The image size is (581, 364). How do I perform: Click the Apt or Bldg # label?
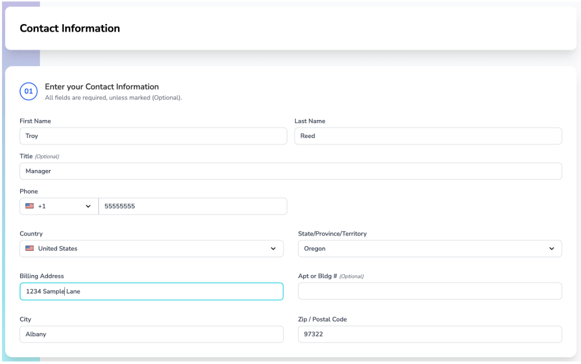point(331,276)
